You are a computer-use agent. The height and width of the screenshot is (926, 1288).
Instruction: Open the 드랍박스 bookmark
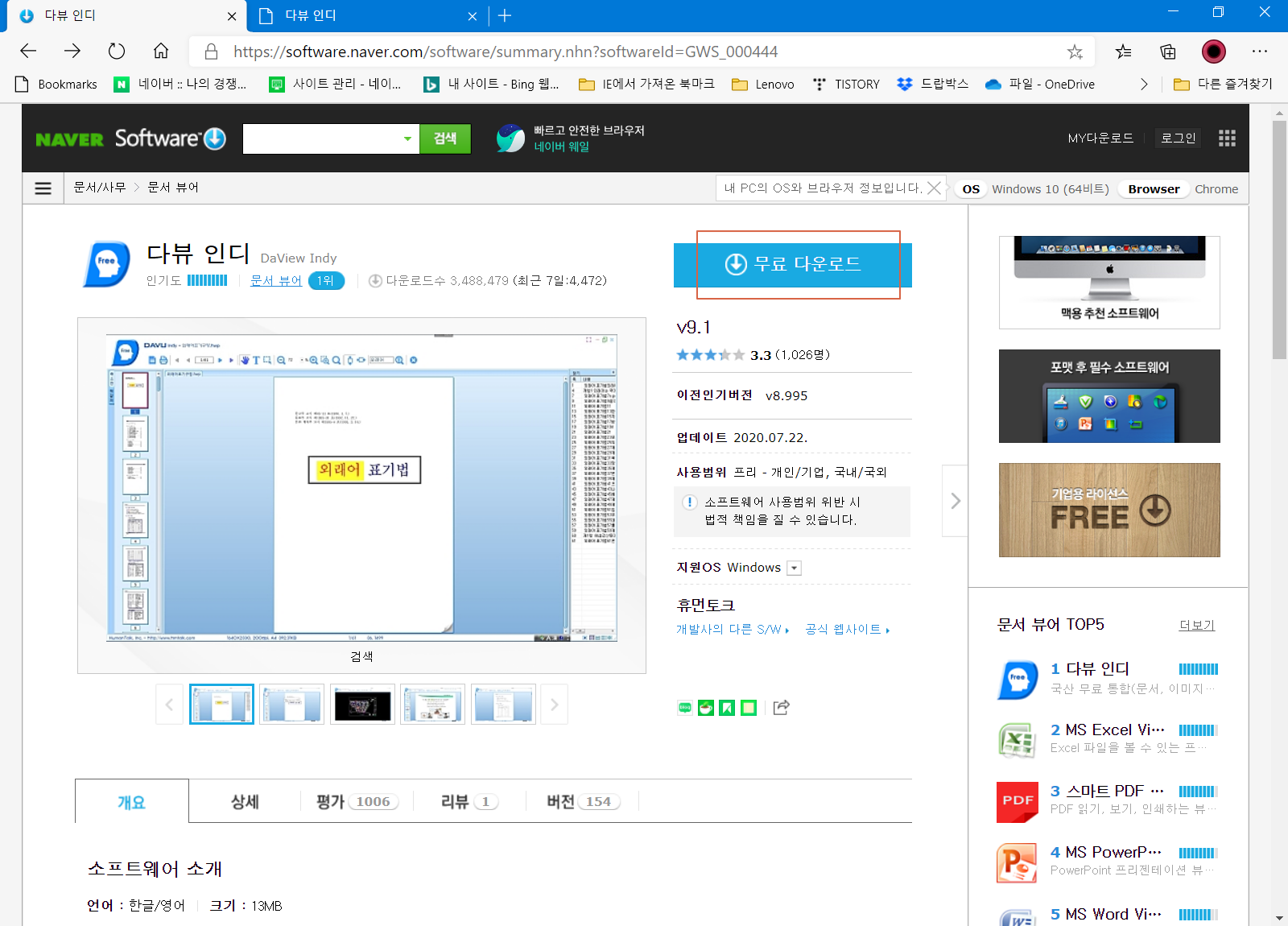[932, 84]
